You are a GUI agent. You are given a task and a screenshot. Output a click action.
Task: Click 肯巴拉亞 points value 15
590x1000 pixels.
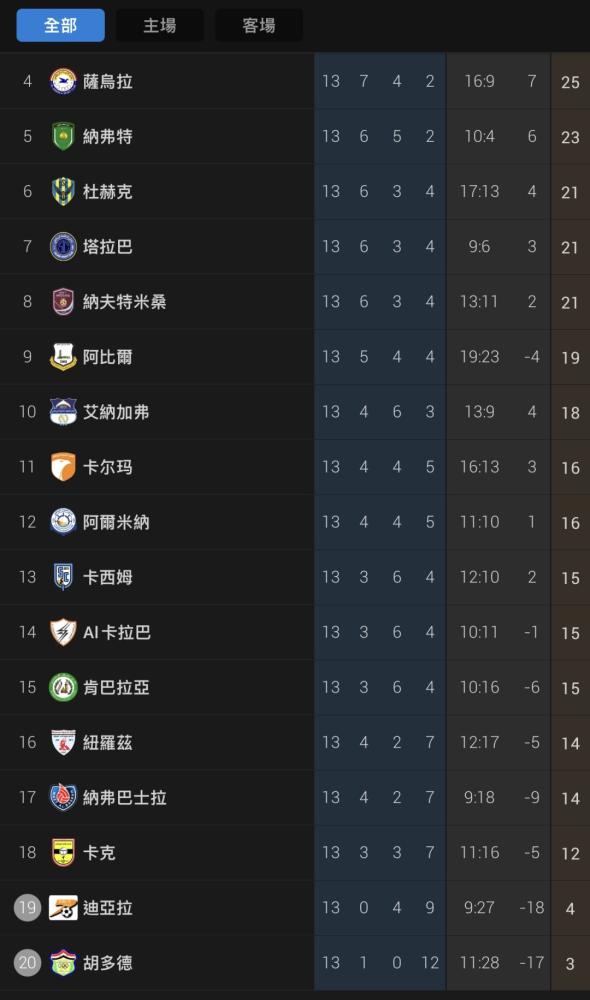tap(570, 688)
